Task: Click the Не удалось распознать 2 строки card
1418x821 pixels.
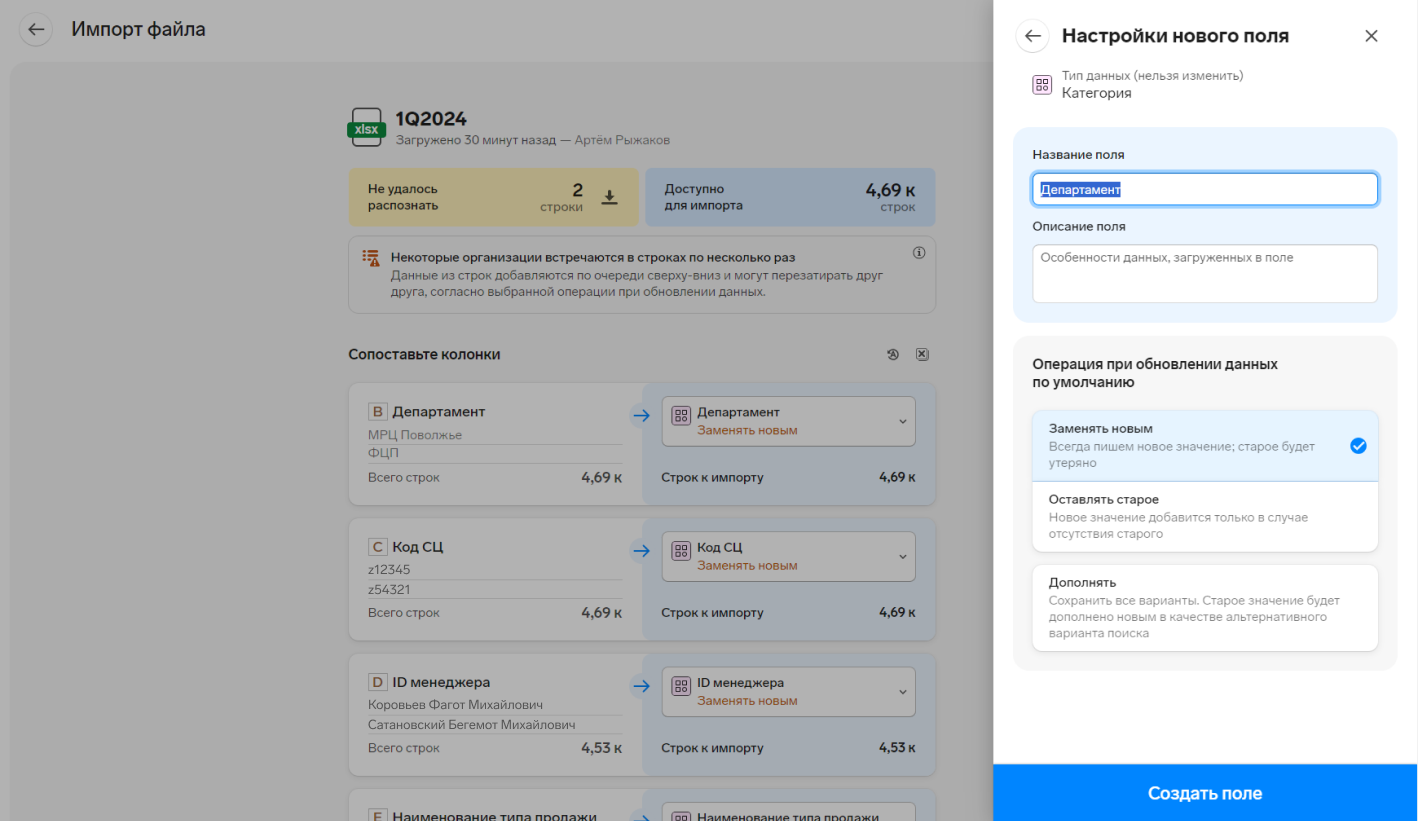Action: click(x=493, y=197)
